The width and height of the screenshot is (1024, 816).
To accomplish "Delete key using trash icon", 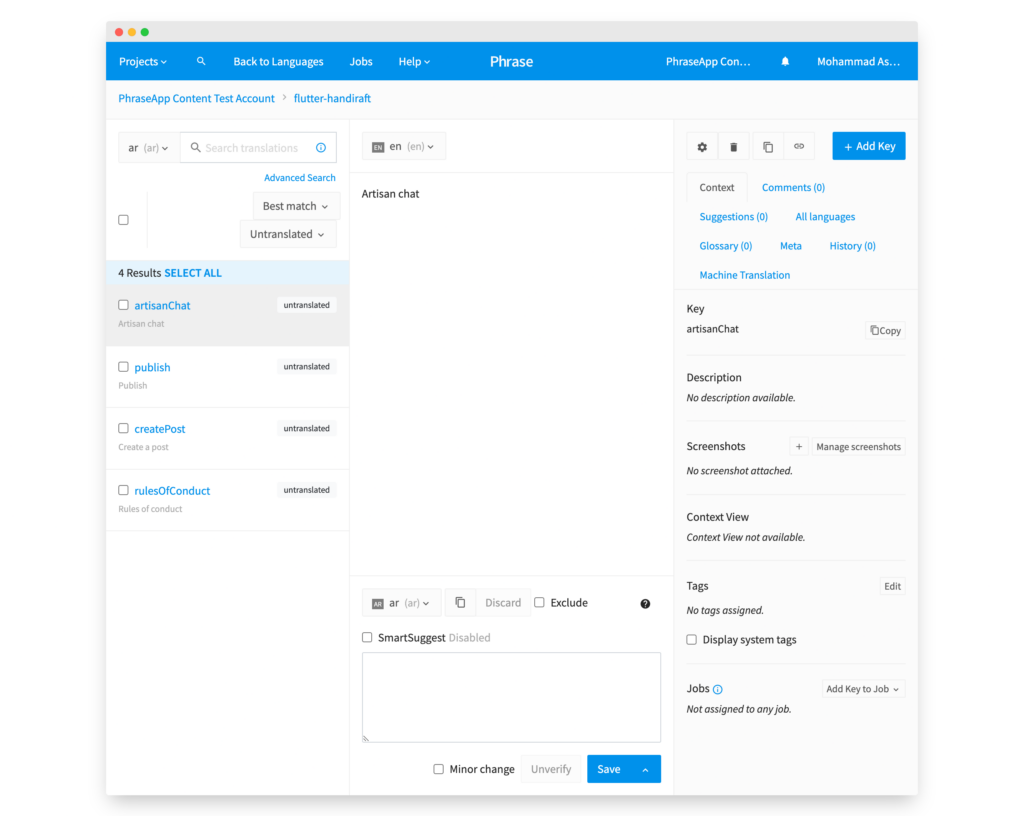I will [733, 147].
